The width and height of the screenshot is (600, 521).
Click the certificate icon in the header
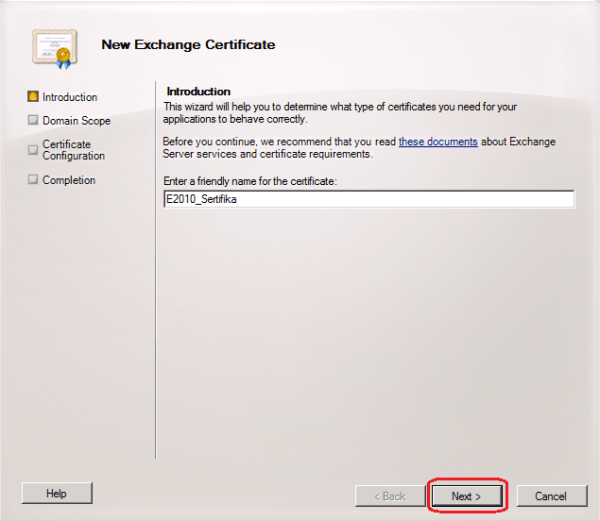[55, 49]
